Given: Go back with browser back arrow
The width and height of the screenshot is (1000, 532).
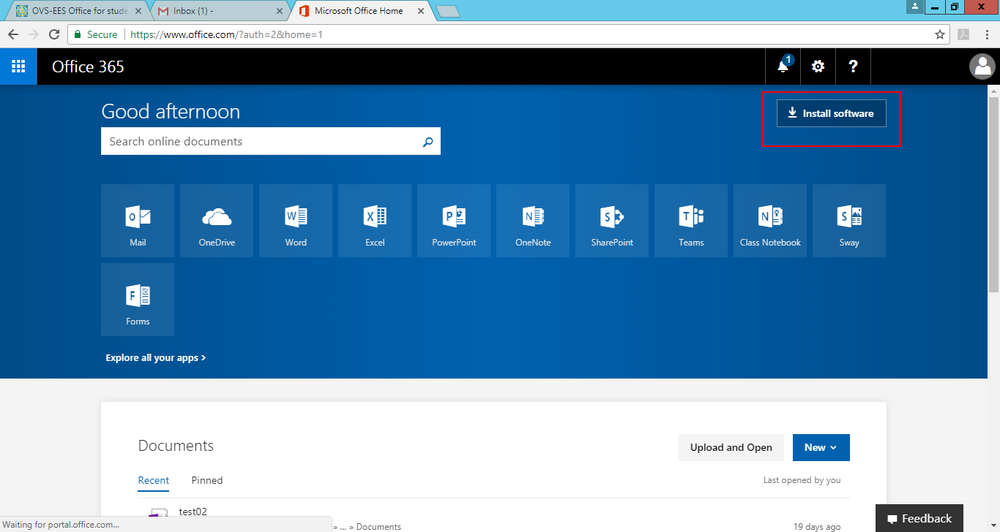Looking at the screenshot, I should coord(13,34).
